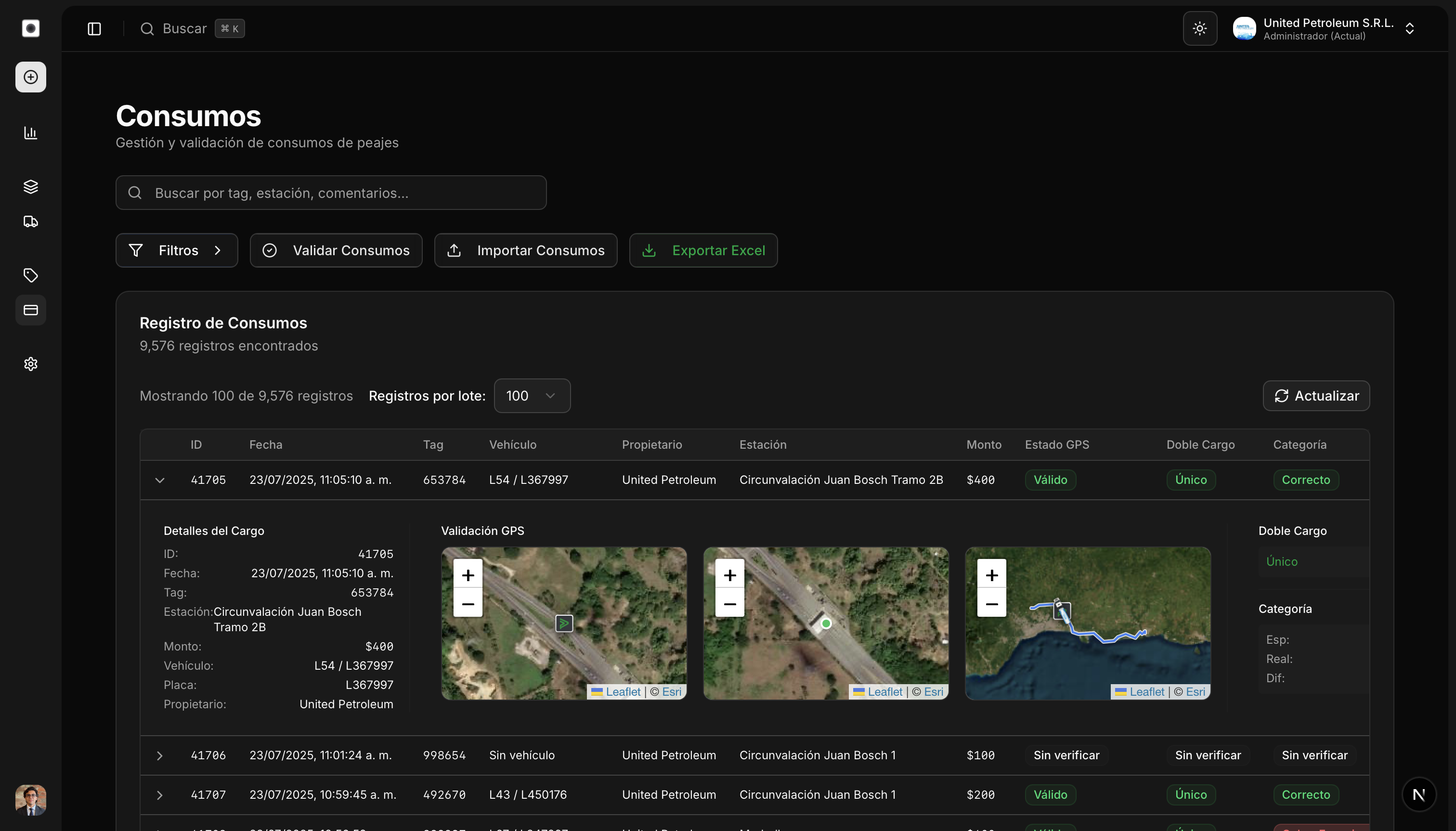This screenshot has width=1456, height=831.
Task: Select the credit card consumos icon
Action: (31, 310)
